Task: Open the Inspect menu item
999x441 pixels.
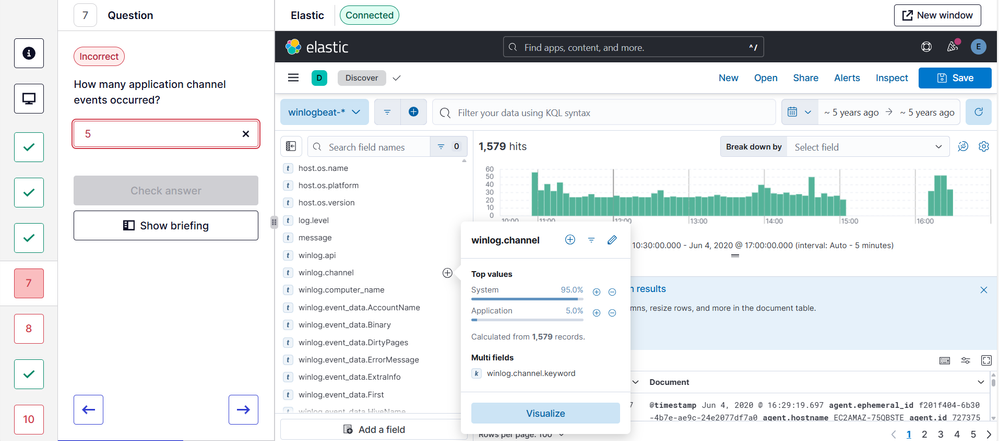Action: pos(892,78)
